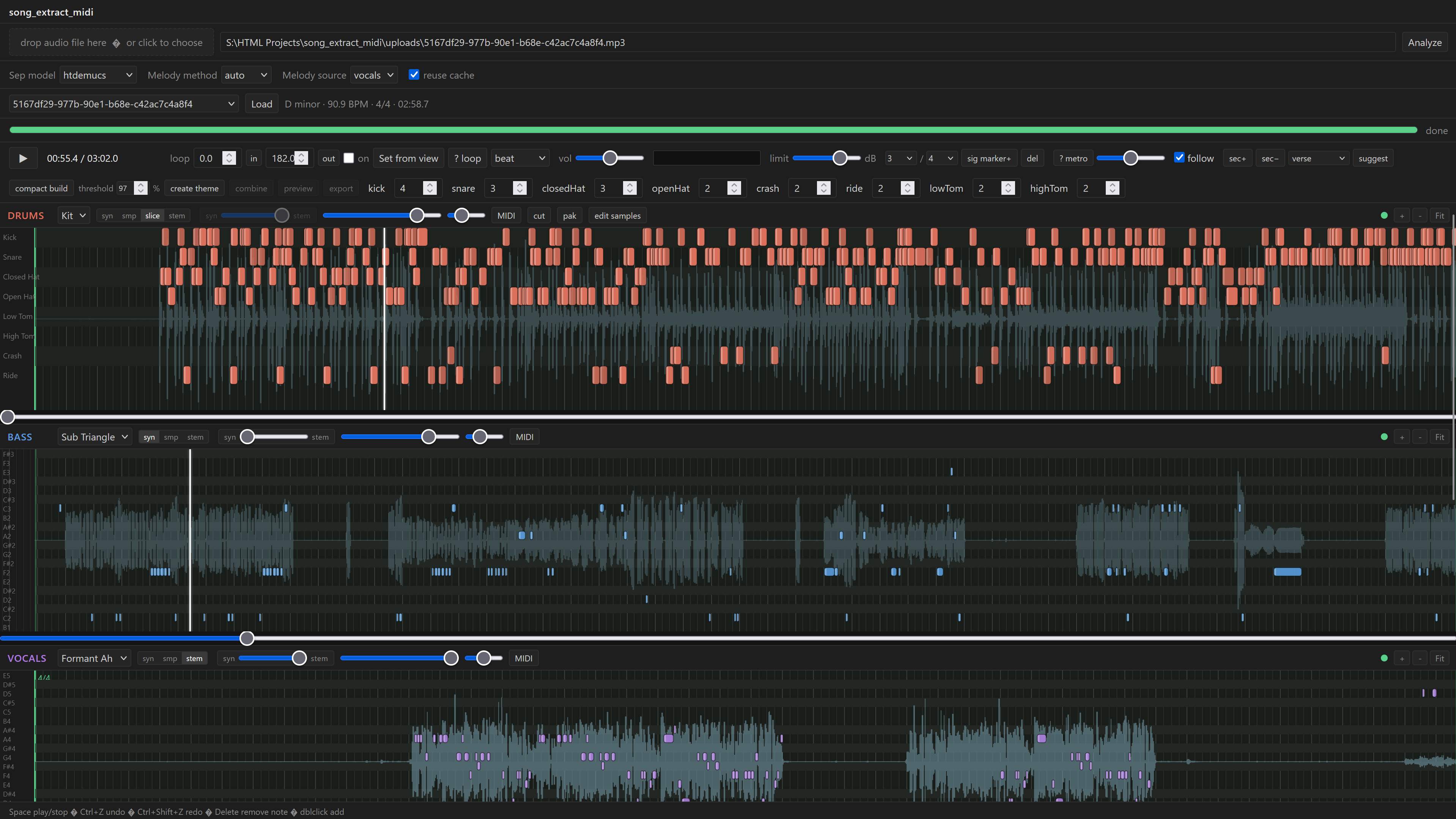Click the VOCALS MIDI button
Image resolution: width=1456 pixels, height=819 pixels.
tap(523, 658)
